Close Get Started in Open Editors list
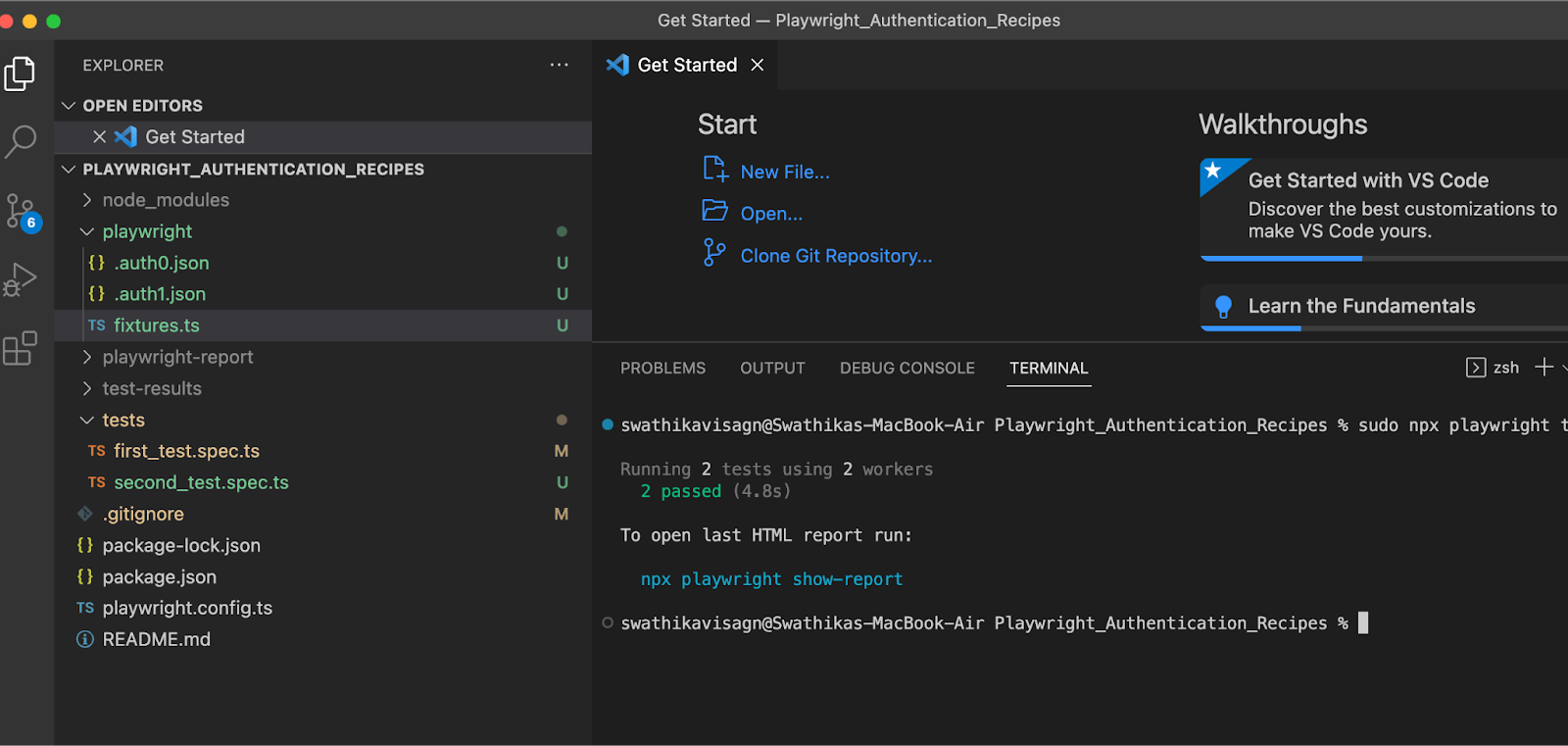This screenshot has height=746, width=1568. (x=99, y=137)
